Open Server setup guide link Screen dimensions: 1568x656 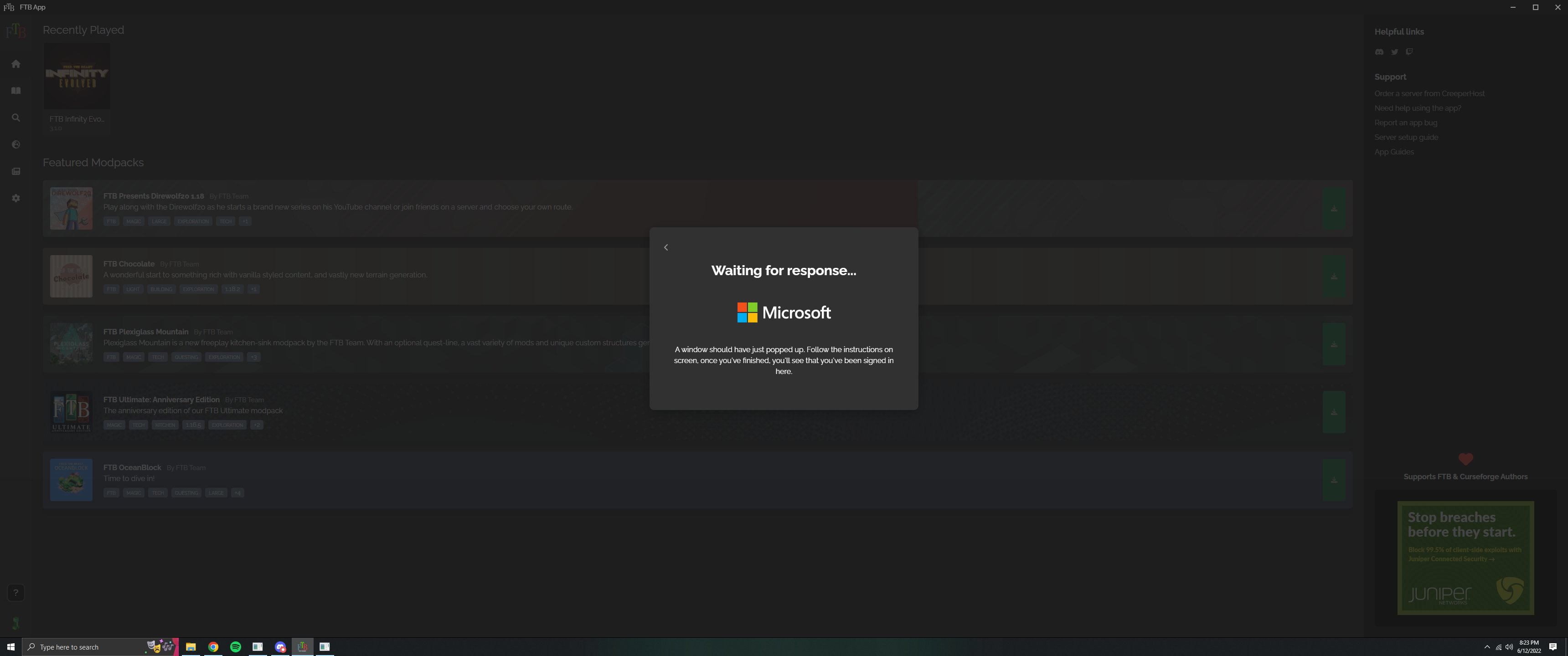1406,137
